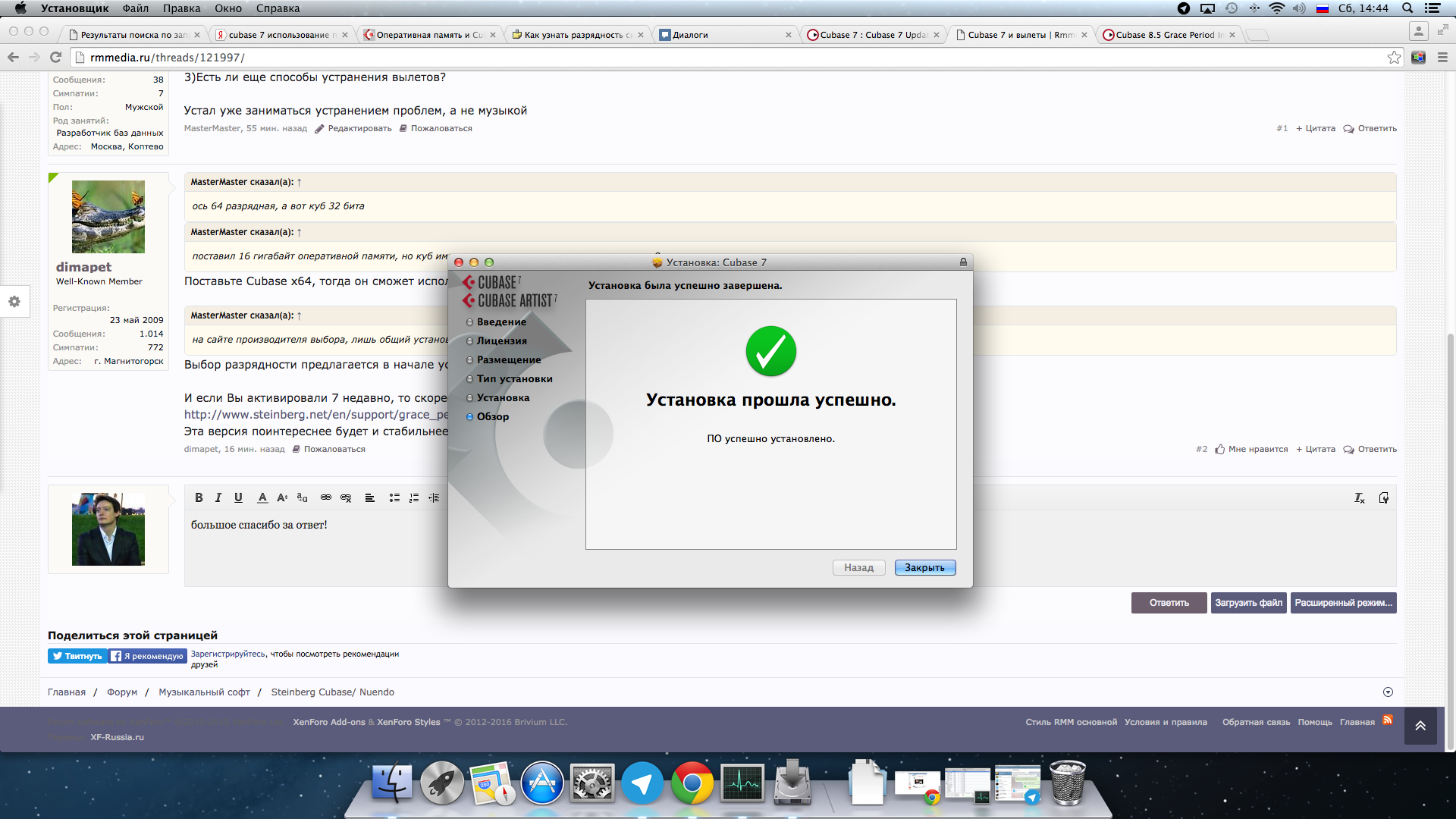Click the remove formatting icon
The image size is (1456, 819).
(1359, 497)
